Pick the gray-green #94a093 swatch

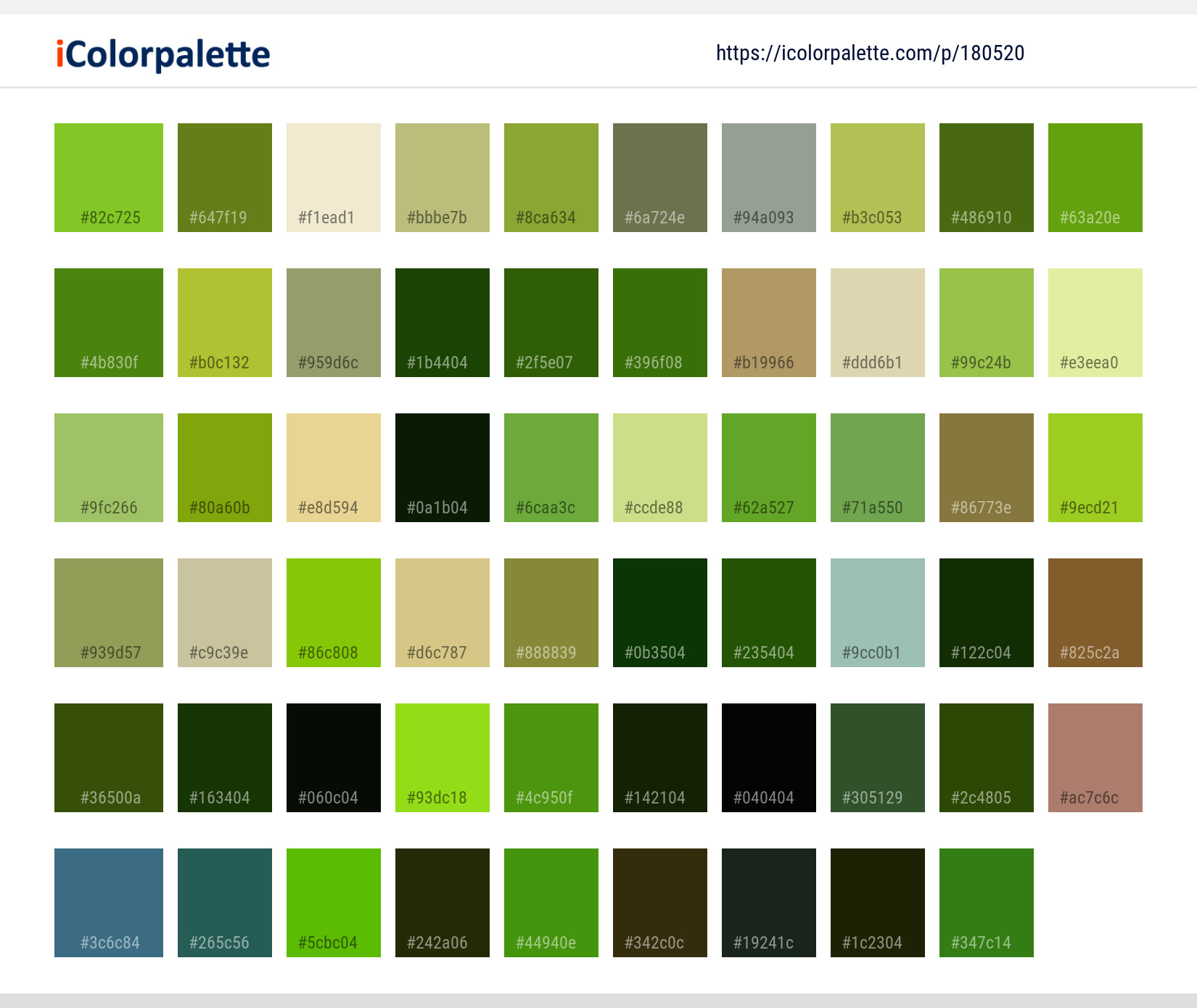[x=769, y=178]
